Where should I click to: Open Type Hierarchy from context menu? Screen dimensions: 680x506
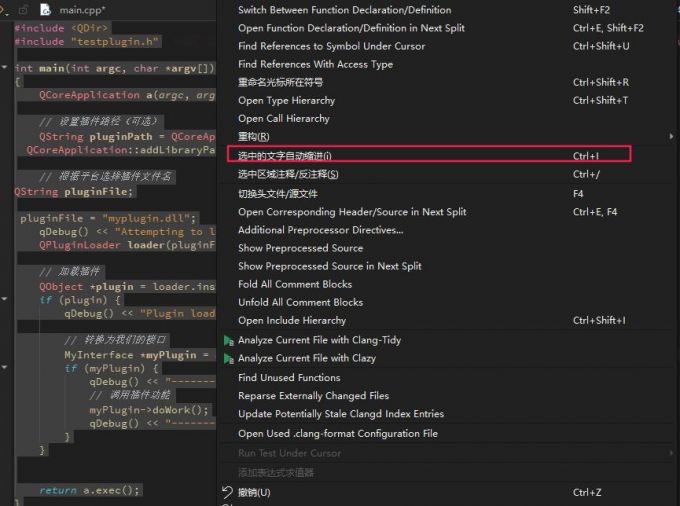286,100
